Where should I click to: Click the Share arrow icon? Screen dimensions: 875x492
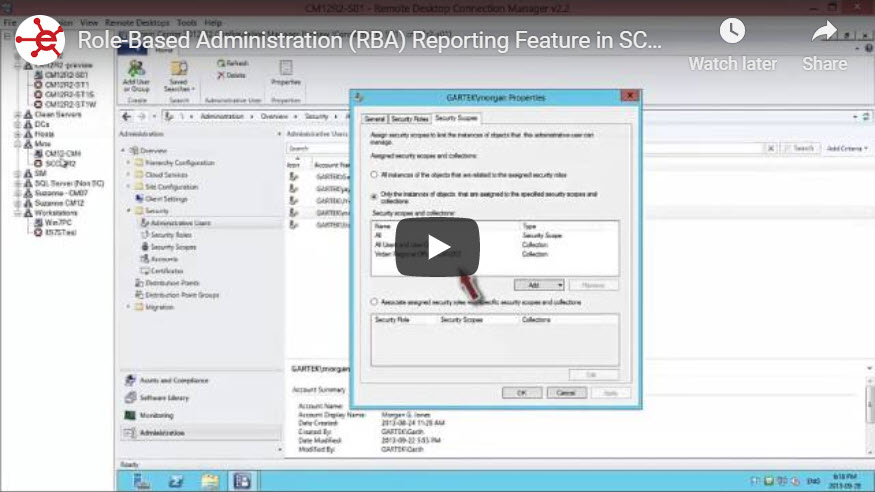pos(824,32)
